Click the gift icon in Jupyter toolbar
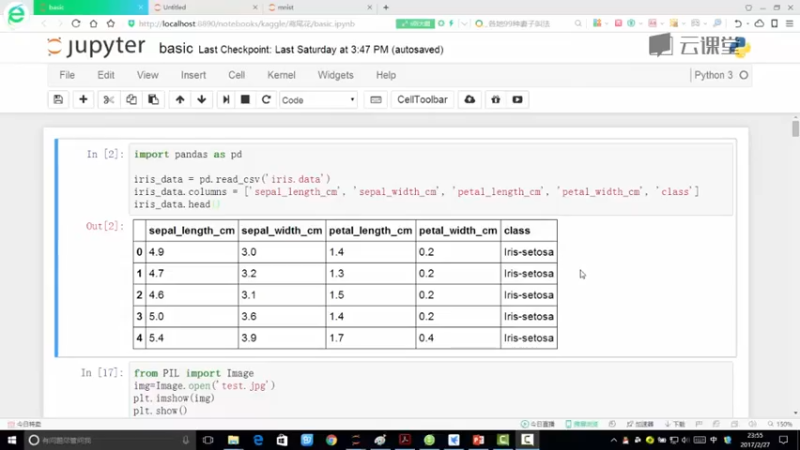The width and height of the screenshot is (800, 450). 495,99
